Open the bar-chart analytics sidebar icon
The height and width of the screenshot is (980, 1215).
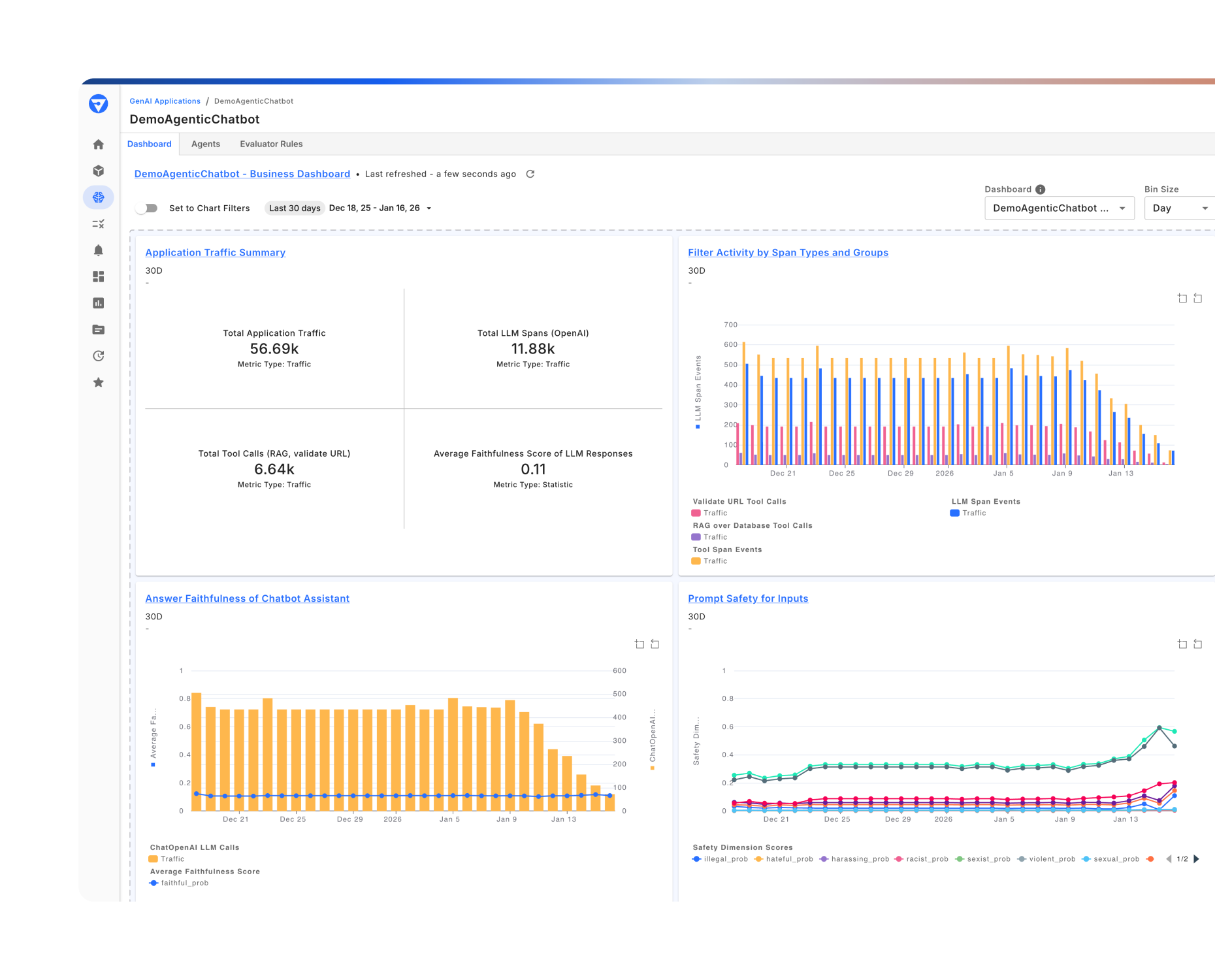pyautogui.click(x=98, y=303)
